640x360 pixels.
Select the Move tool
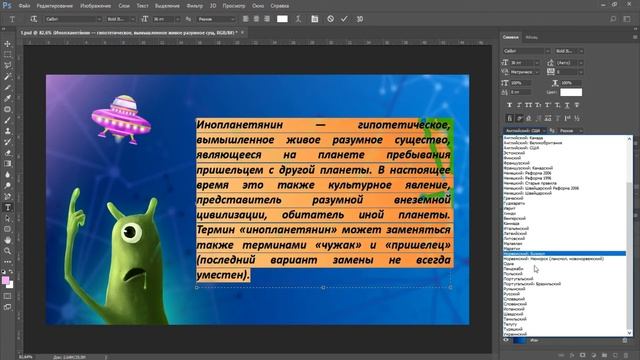pyautogui.click(x=7, y=44)
